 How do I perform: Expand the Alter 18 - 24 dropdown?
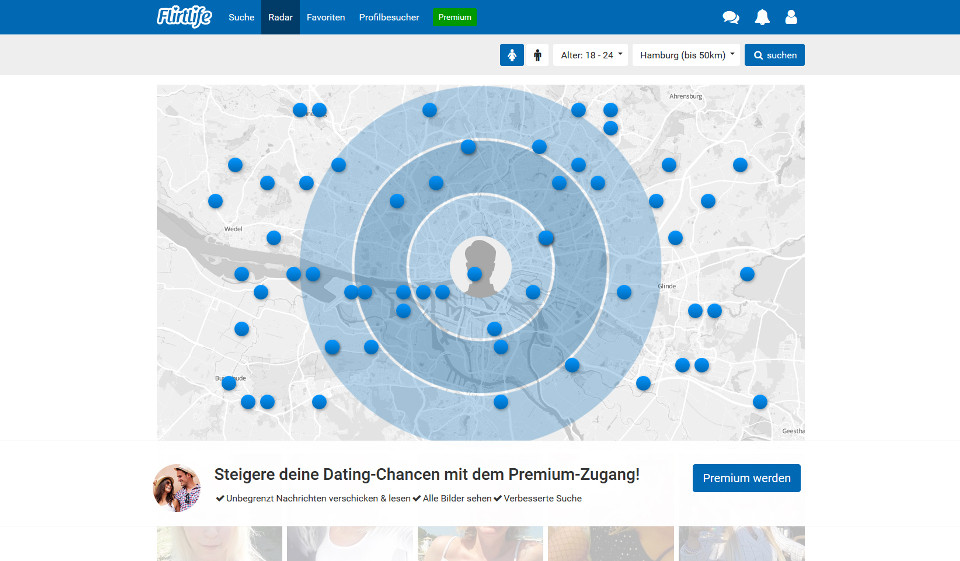[x=590, y=55]
